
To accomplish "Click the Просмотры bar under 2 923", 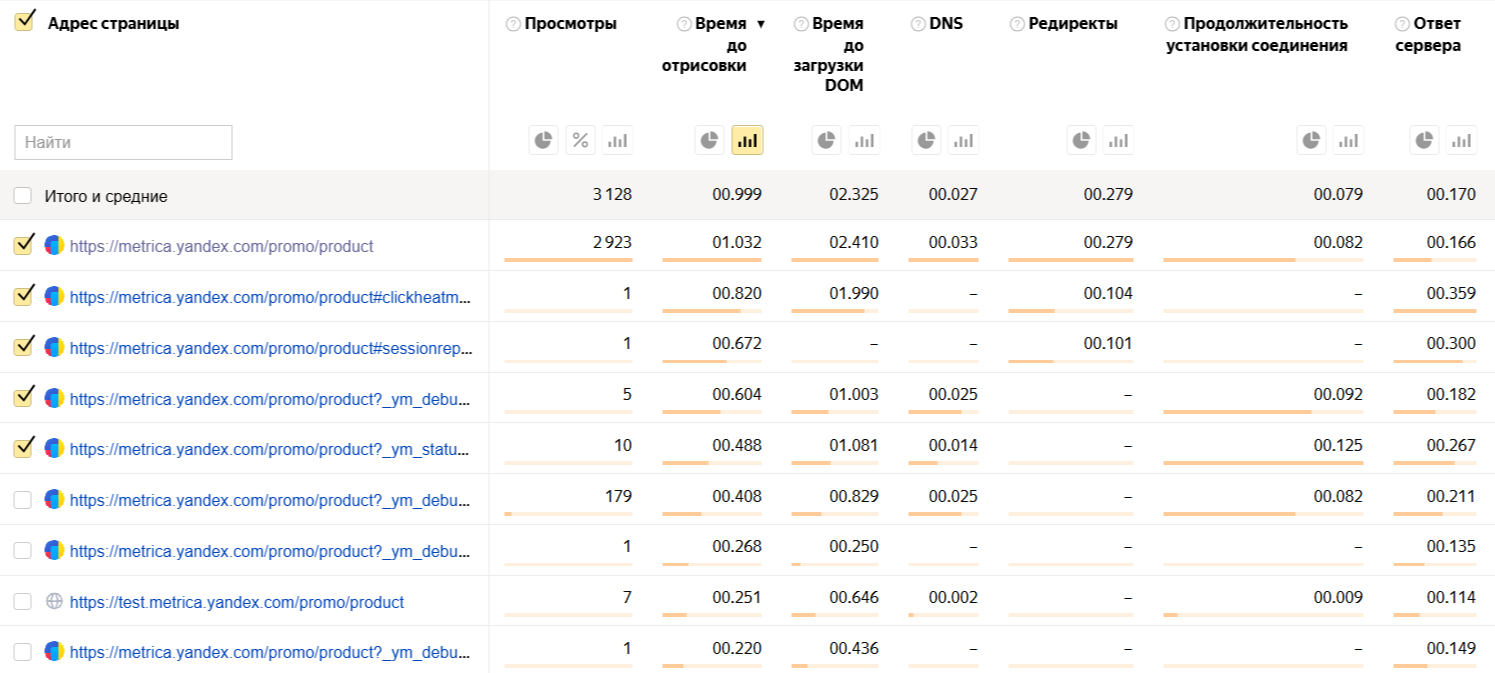I will click(x=568, y=260).
